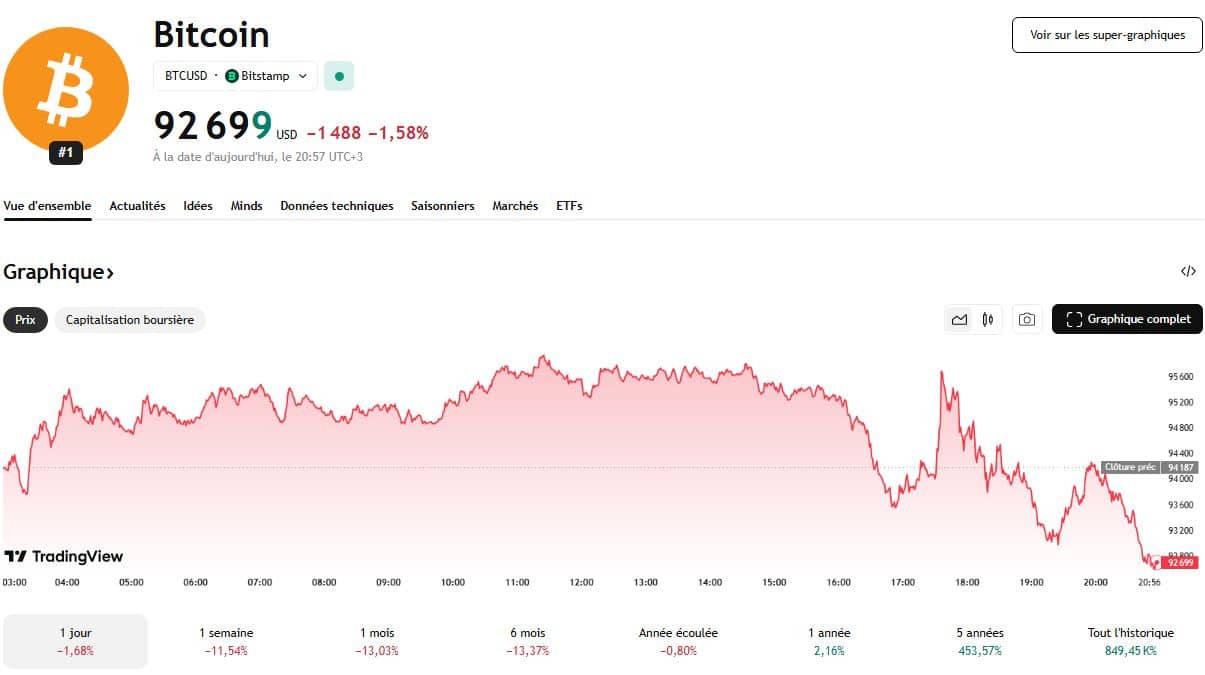Screen dimensions: 1205x675
Task: Expand the Graphique section heading
Action: [59, 272]
